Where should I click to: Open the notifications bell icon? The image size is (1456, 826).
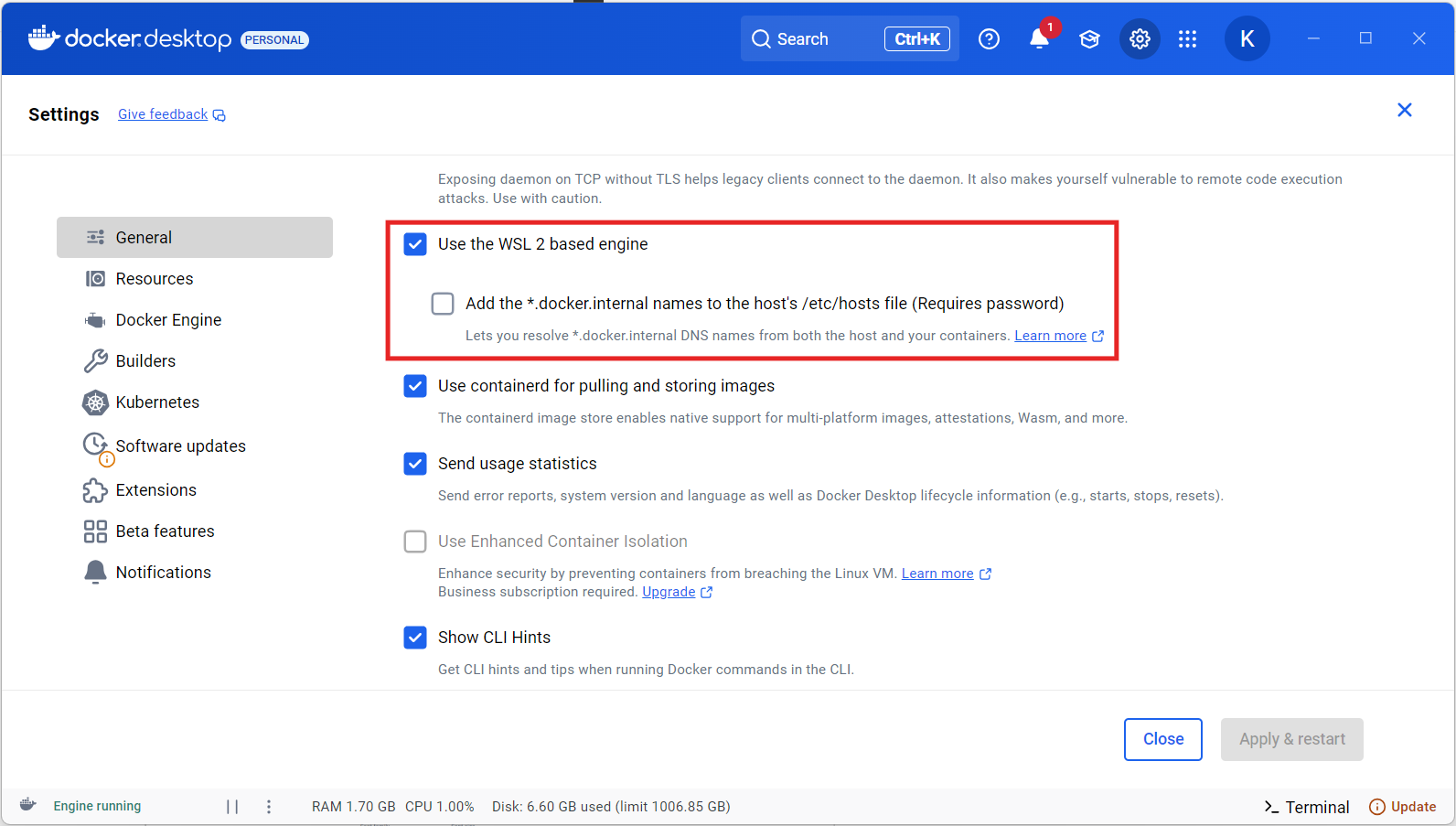(x=1039, y=38)
